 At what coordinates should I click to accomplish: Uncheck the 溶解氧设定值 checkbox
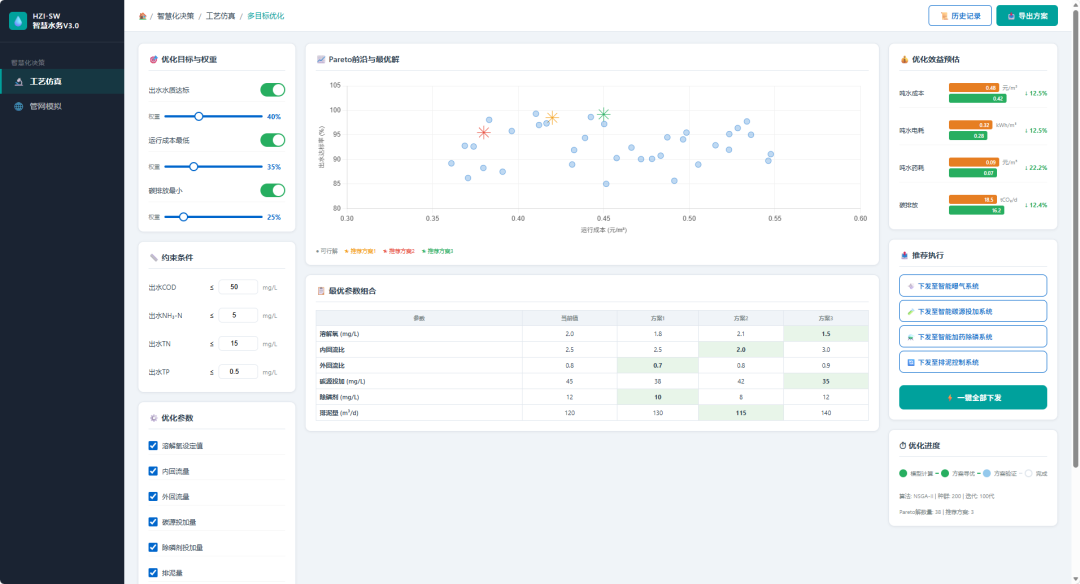(153, 446)
